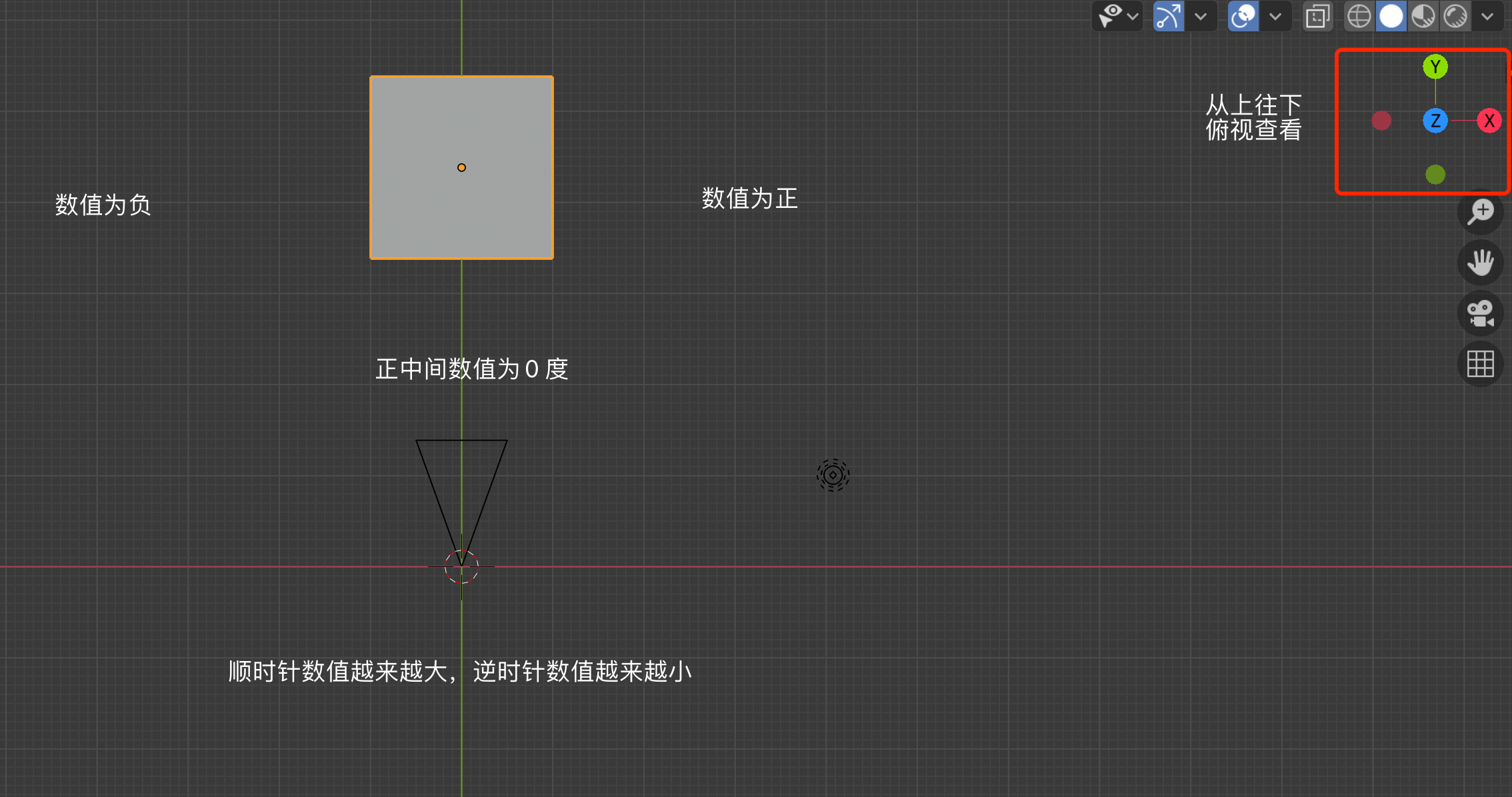This screenshot has height=797, width=1512.
Task: Switch to Material Preview shading
Action: 1423,16
